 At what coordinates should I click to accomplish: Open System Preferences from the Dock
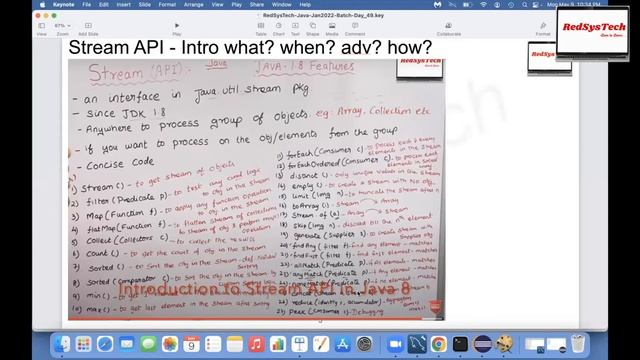pyautogui.click(x=364, y=344)
